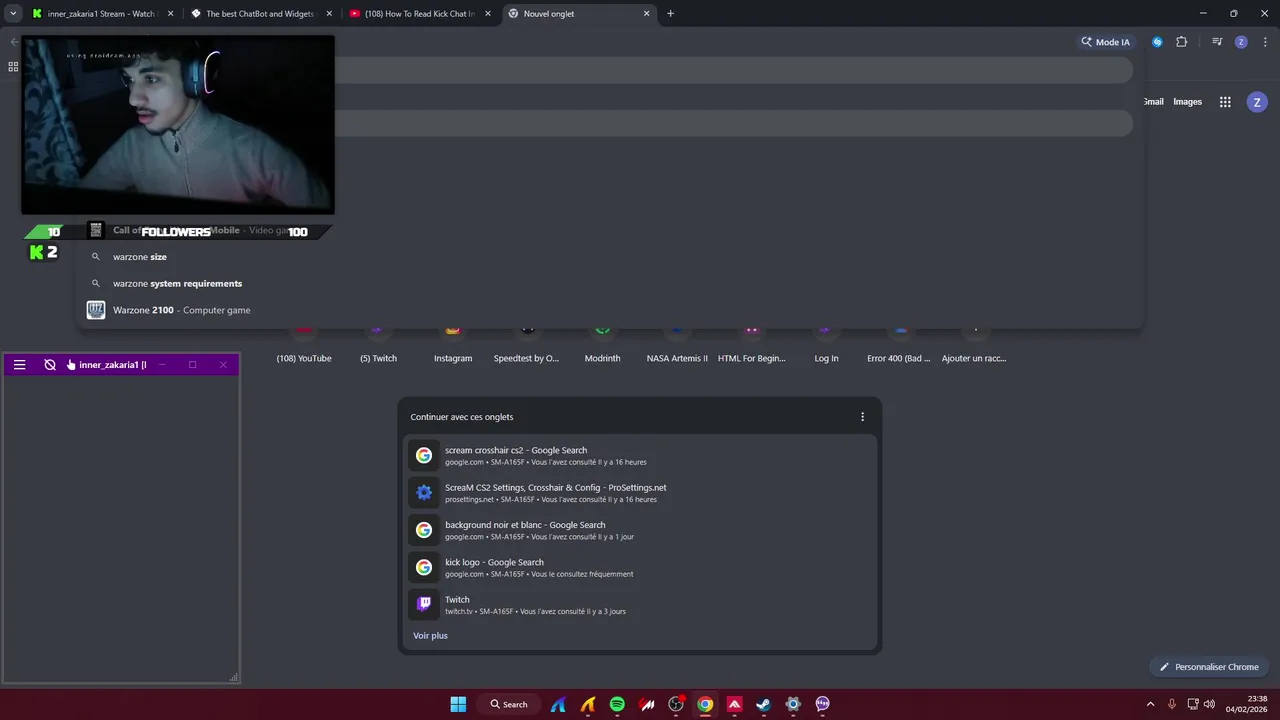The image size is (1280, 720).
Task: Open the Windows Start button
Action: click(x=458, y=704)
